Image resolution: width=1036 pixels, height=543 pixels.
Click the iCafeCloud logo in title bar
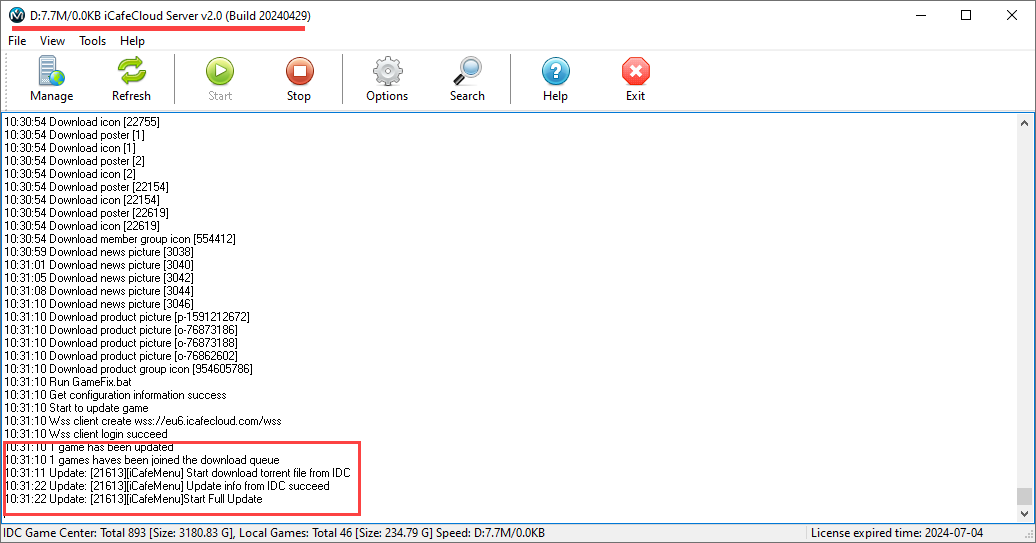tap(17, 15)
